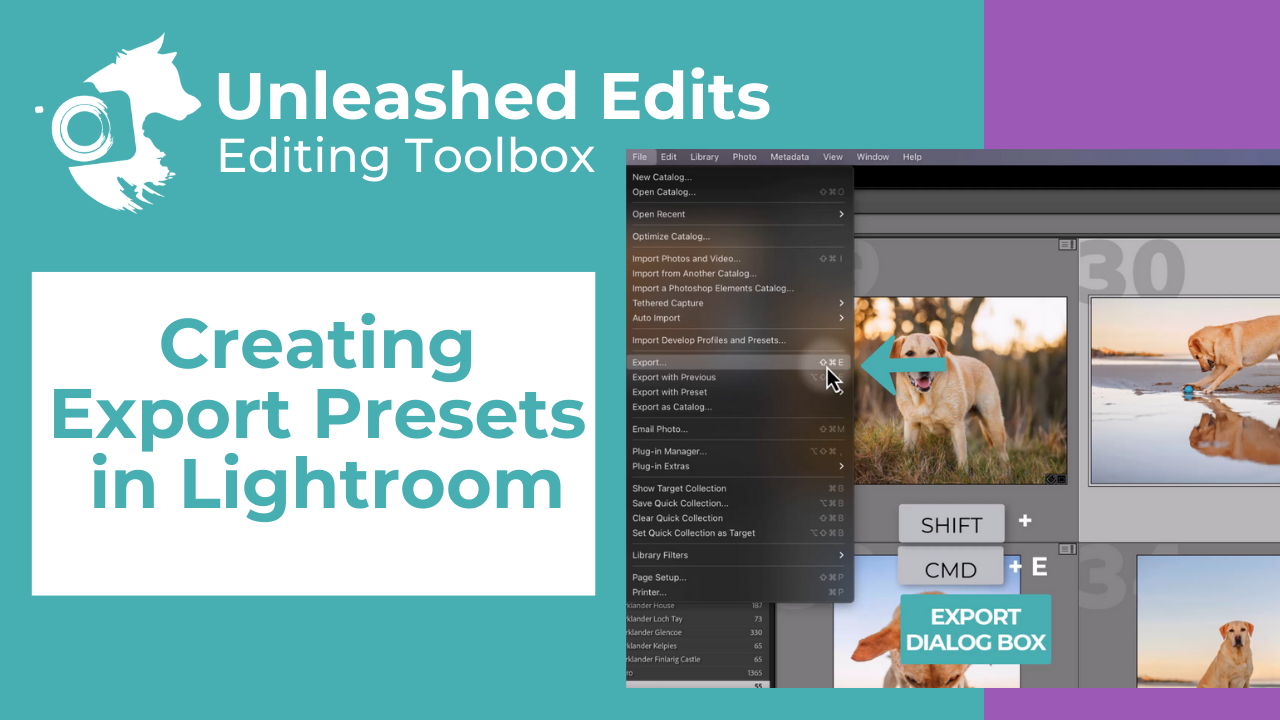Open the View menu
This screenshot has width=1280, height=720.
click(x=833, y=157)
